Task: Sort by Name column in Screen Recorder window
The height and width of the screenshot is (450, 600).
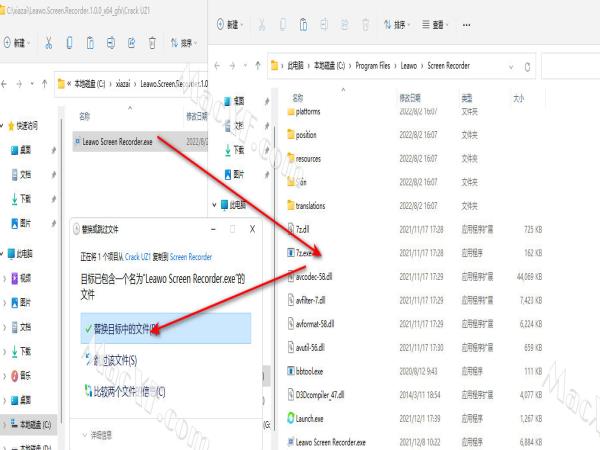Action: click(298, 98)
